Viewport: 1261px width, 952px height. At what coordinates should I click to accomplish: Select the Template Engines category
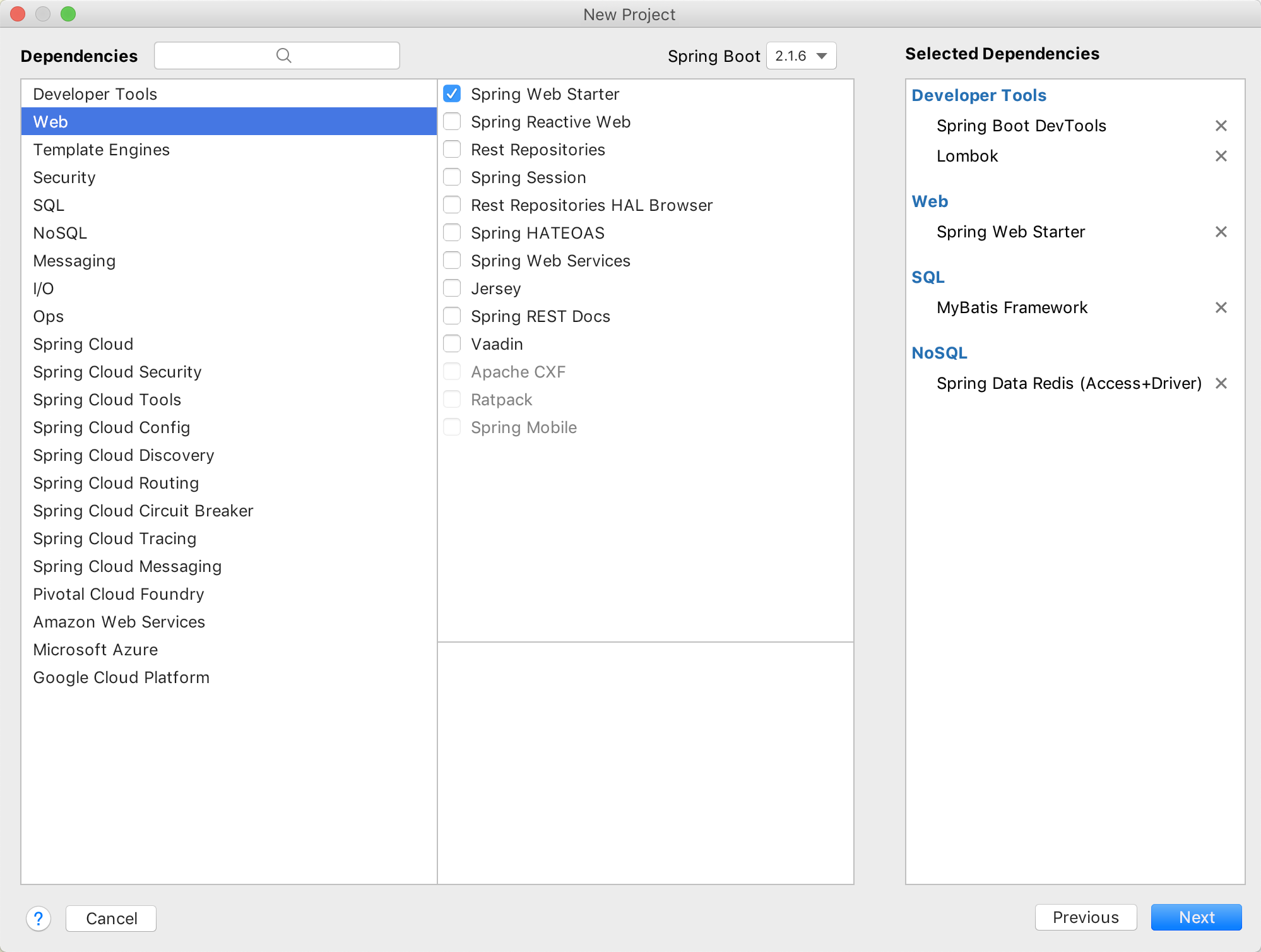point(101,150)
